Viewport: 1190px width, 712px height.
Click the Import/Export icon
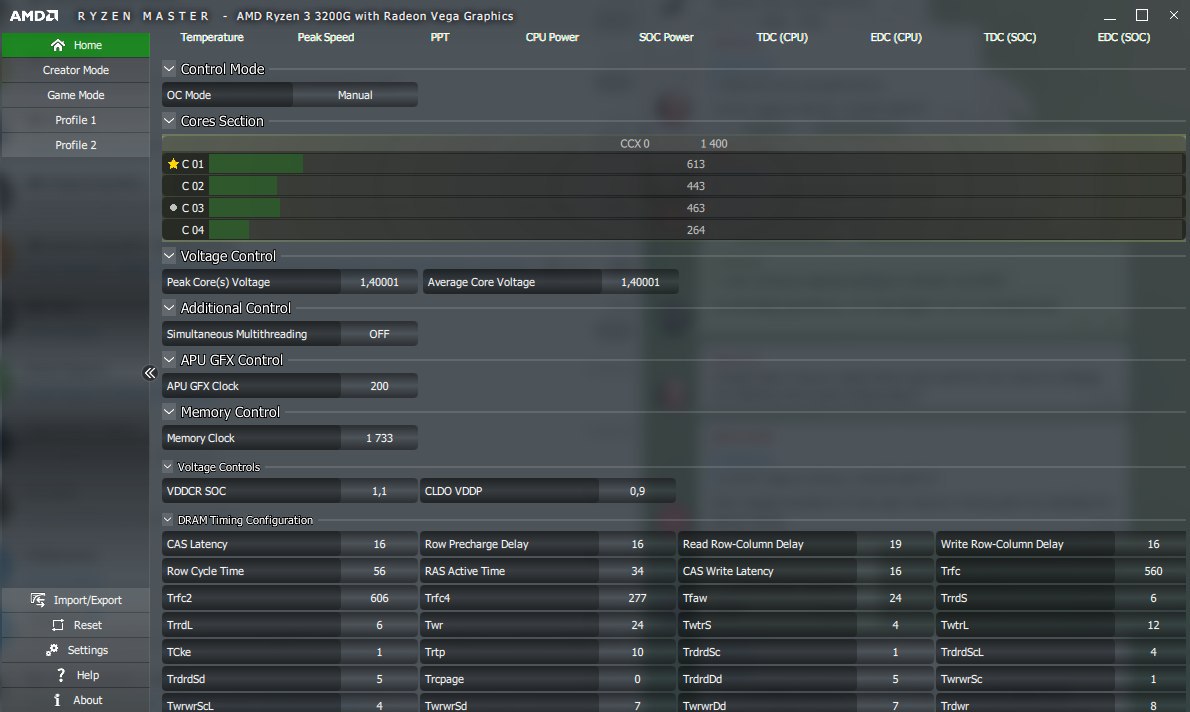click(37, 600)
